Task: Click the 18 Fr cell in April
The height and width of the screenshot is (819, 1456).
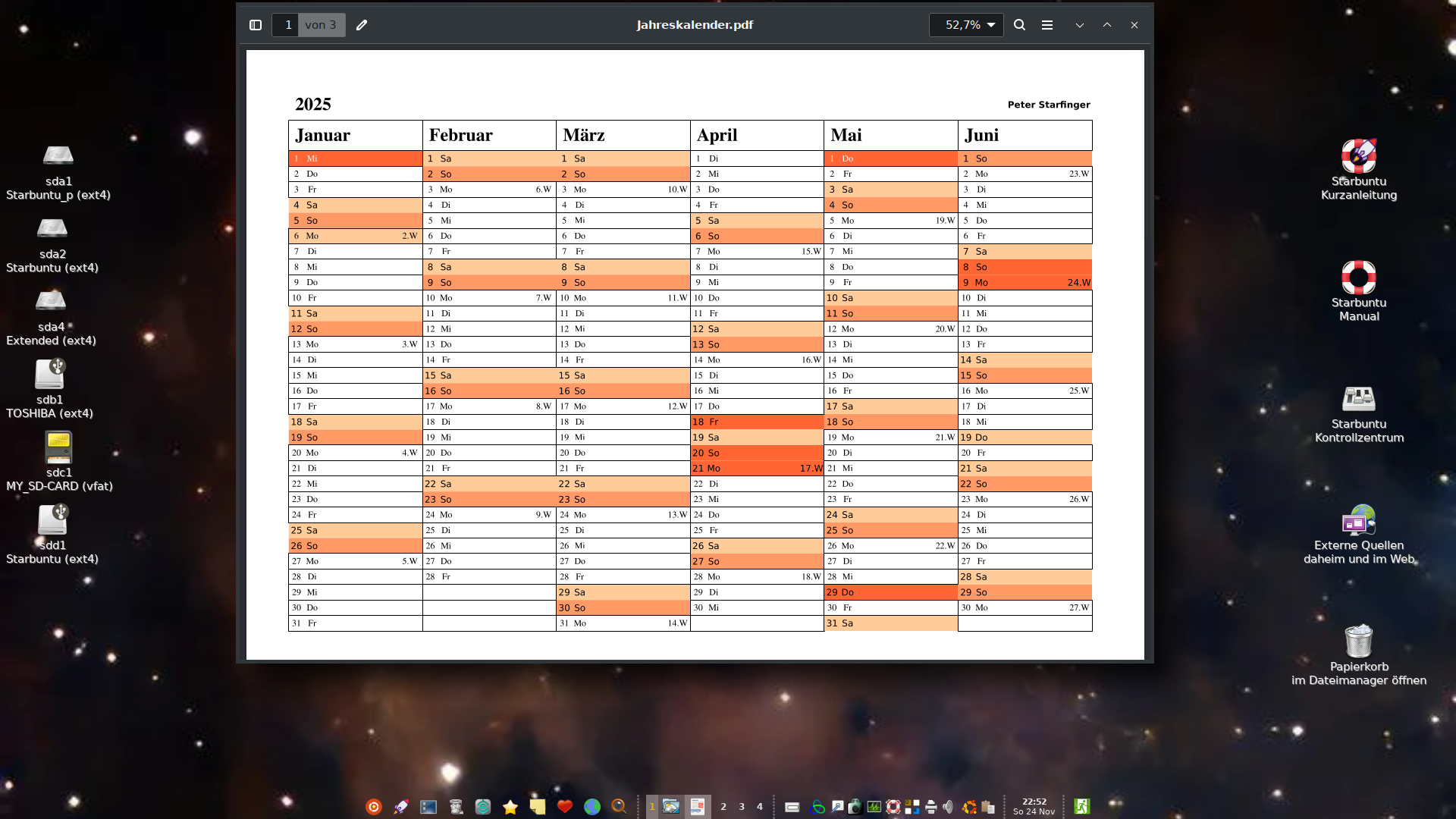Action: 757,422
